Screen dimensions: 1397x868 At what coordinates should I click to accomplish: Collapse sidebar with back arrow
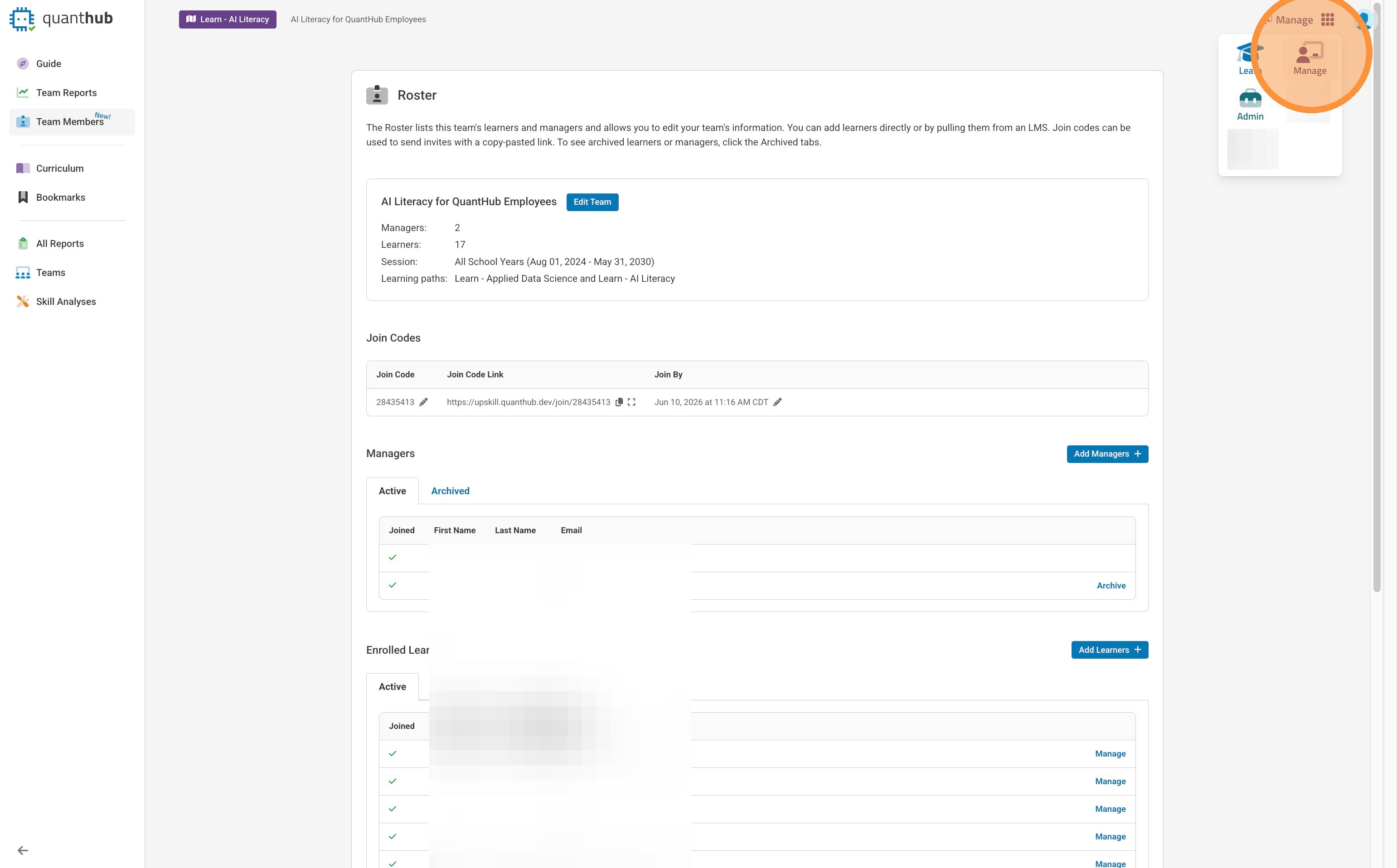pyautogui.click(x=23, y=850)
